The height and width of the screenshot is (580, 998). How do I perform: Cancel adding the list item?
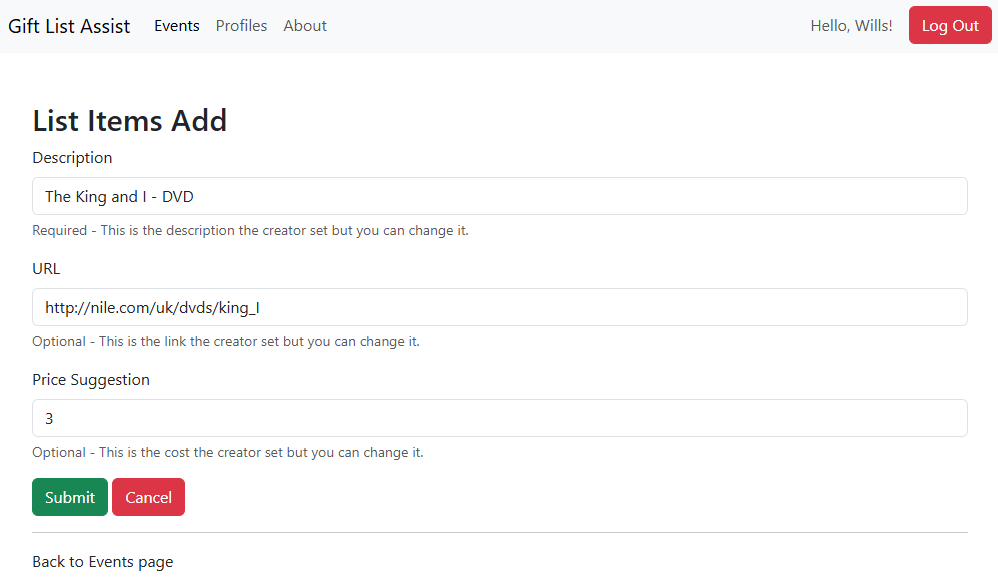[148, 497]
